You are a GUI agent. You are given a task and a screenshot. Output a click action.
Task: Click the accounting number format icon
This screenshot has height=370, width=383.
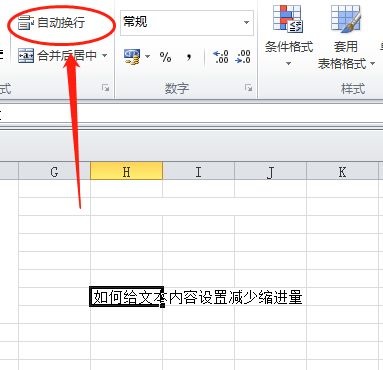[x=132, y=57]
